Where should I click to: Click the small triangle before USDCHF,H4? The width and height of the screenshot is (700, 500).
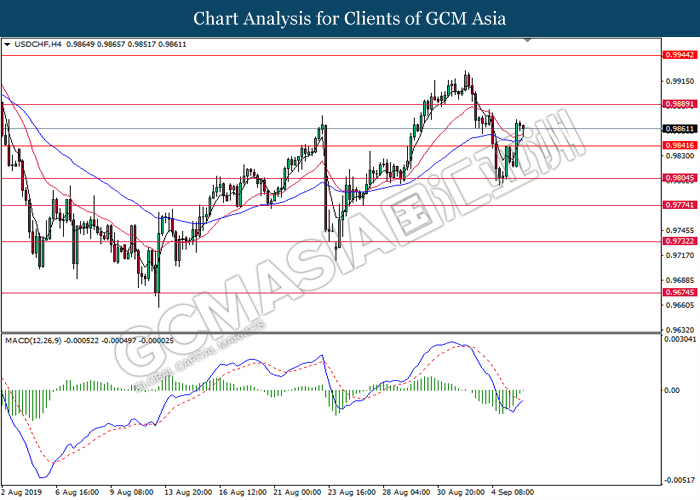(9, 45)
